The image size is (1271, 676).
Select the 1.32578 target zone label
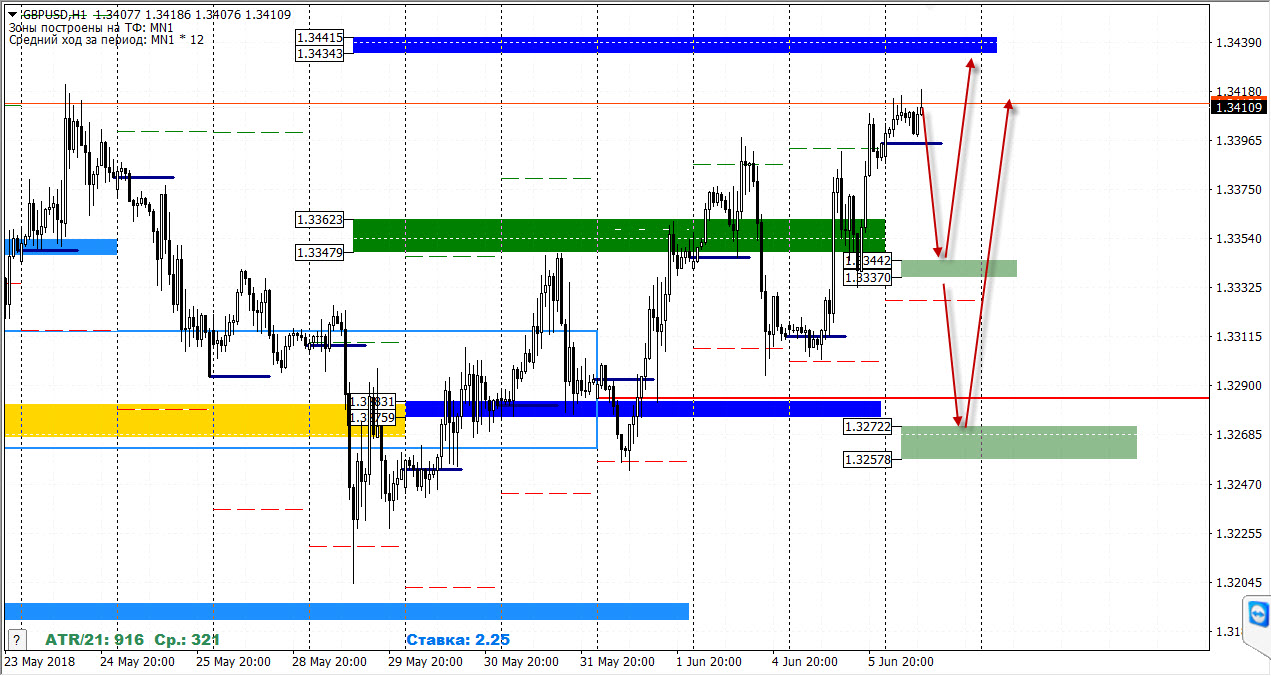tap(868, 459)
